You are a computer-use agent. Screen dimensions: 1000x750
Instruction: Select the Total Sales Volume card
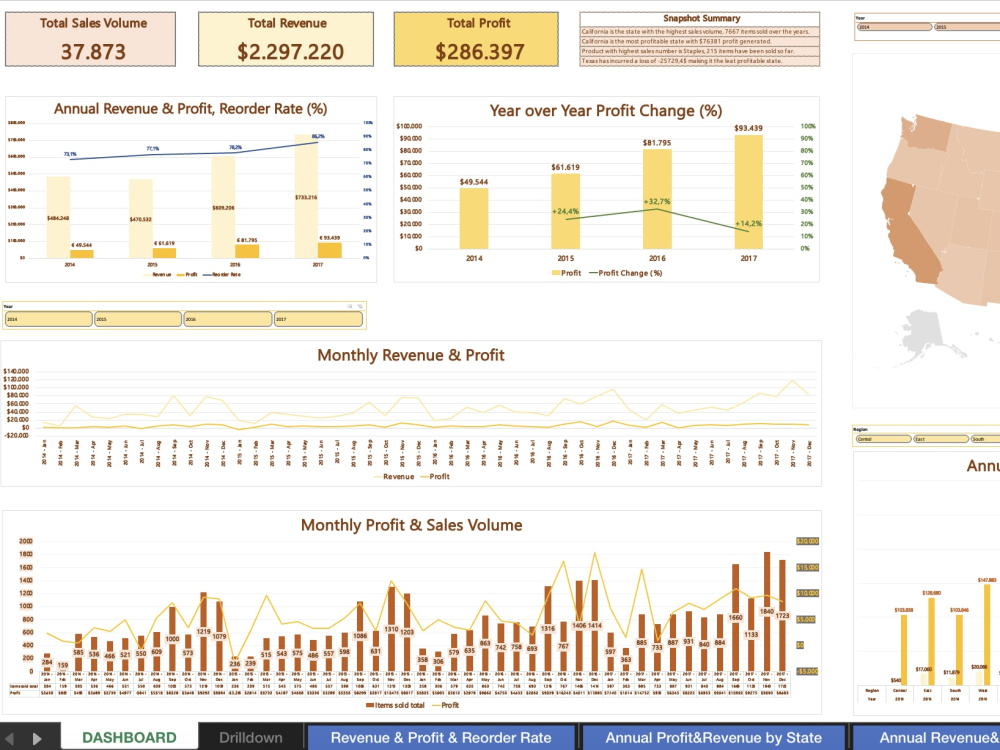point(91,39)
